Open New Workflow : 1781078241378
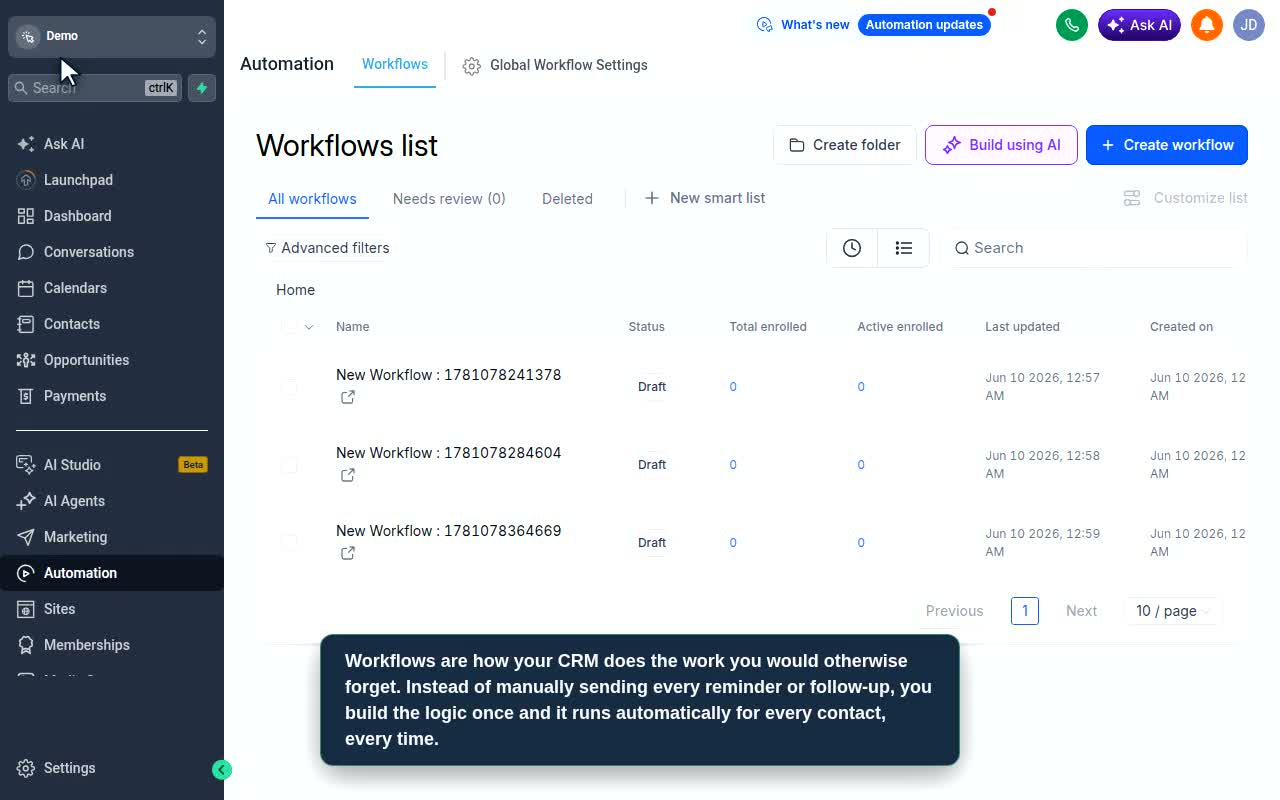The width and height of the screenshot is (1280, 800). [x=448, y=375]
